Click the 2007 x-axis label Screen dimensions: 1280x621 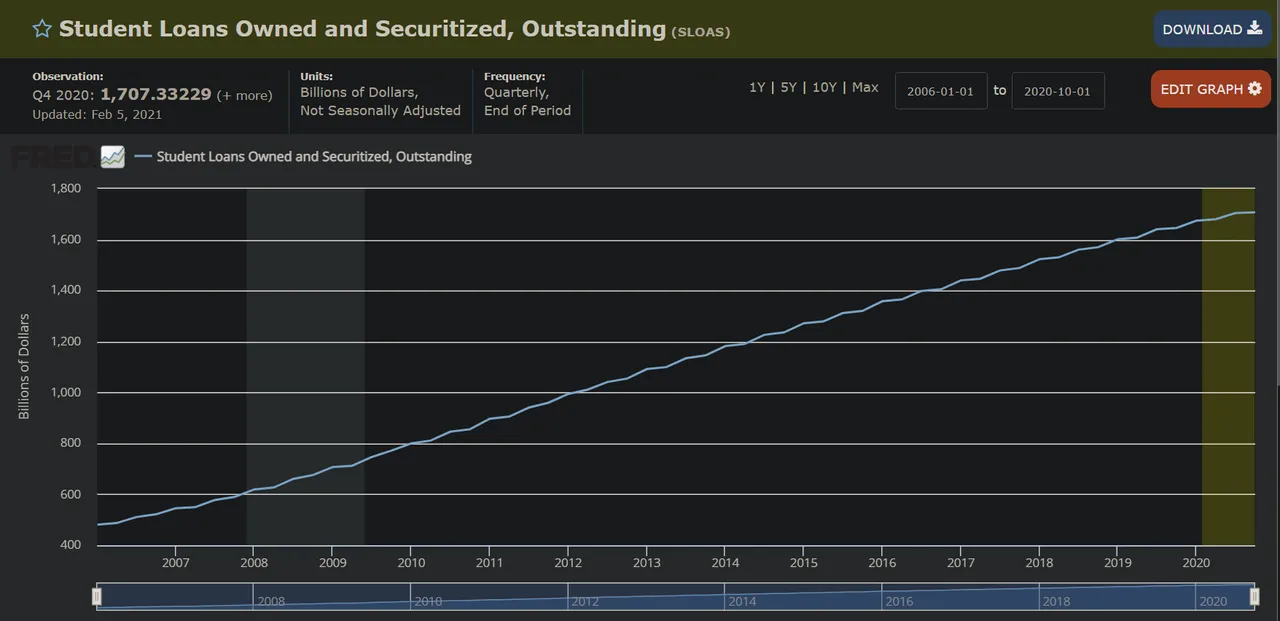click(175, 563)
